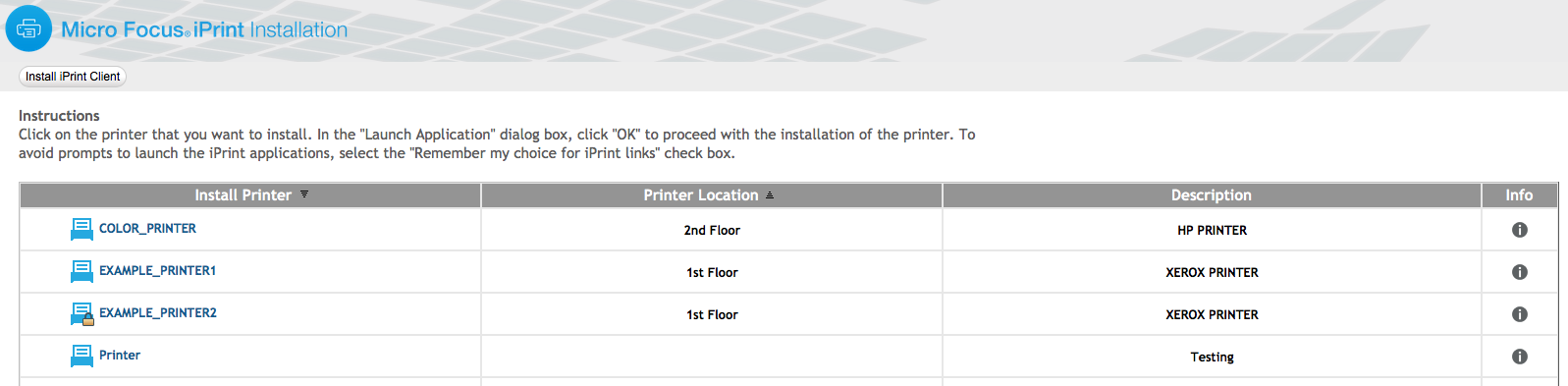Sort by Printer Location column arrow
The height and width of the screenshot is (386, 1568).
pyautogui.click(x=770, y=195)
